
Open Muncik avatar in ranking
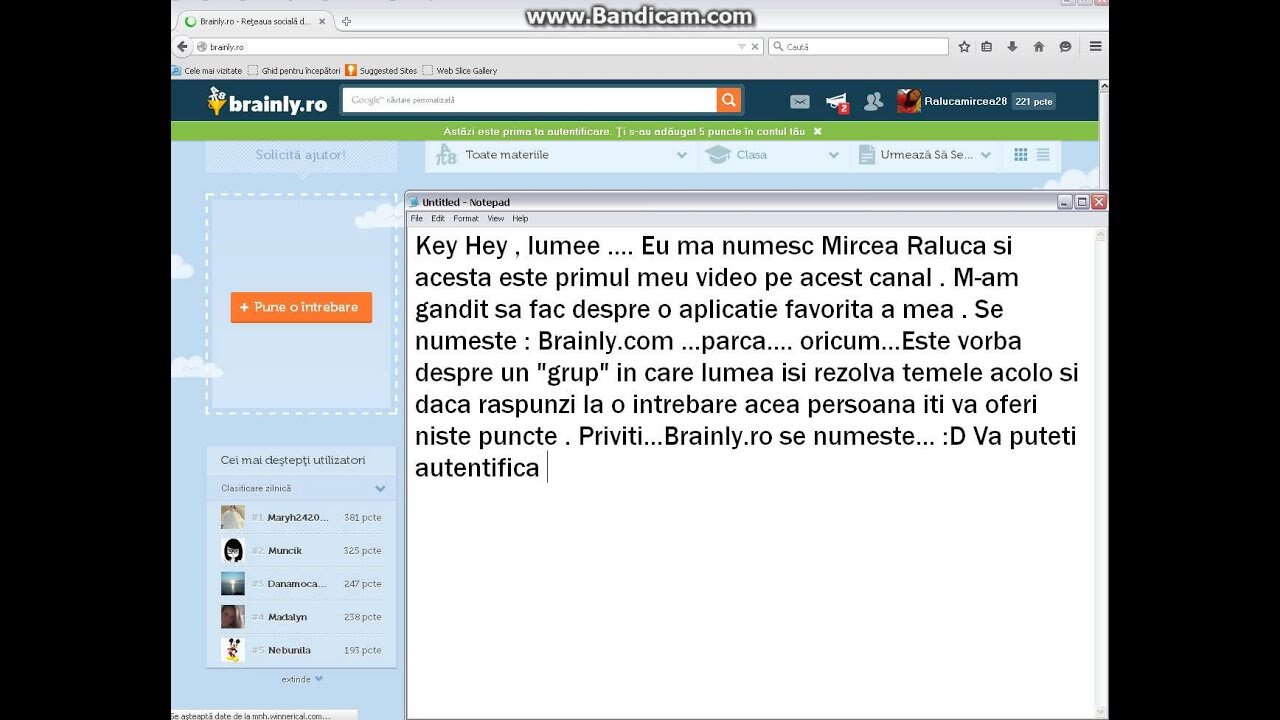pos(233,550)
